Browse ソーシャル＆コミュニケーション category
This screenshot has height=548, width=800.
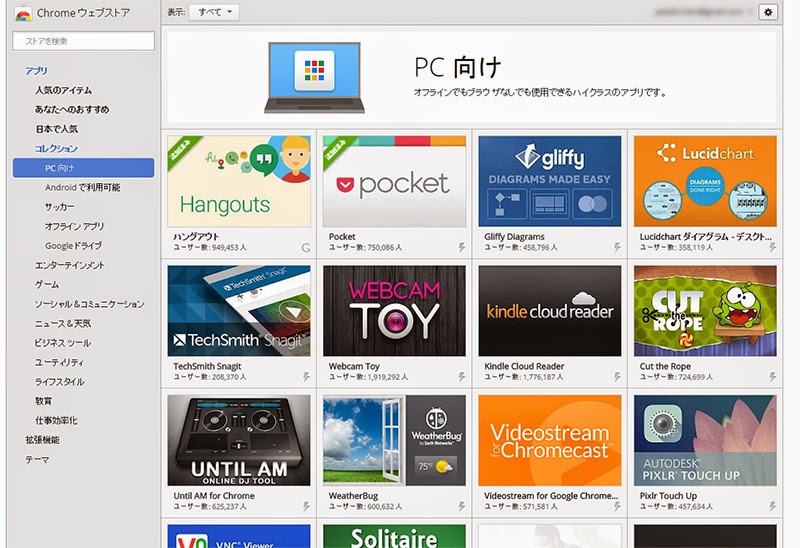89,304
